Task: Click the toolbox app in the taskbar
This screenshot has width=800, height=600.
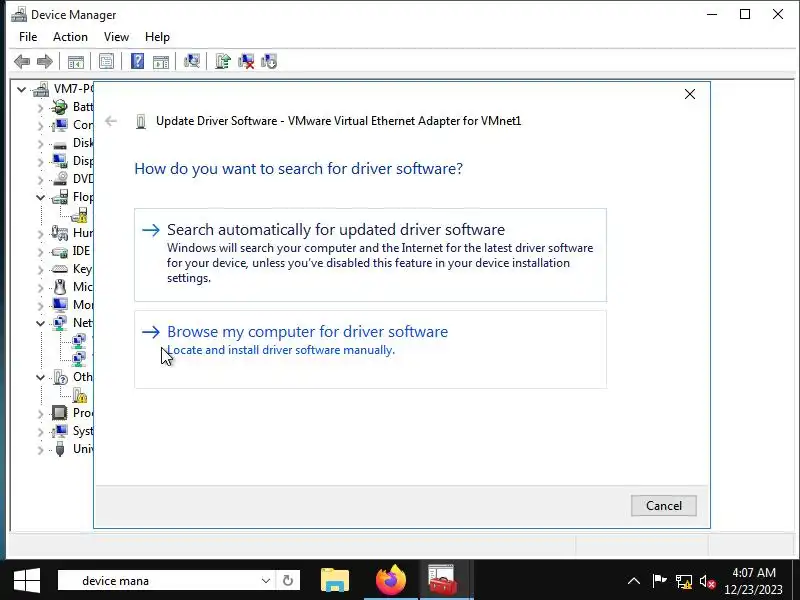Action: (442, 580)
